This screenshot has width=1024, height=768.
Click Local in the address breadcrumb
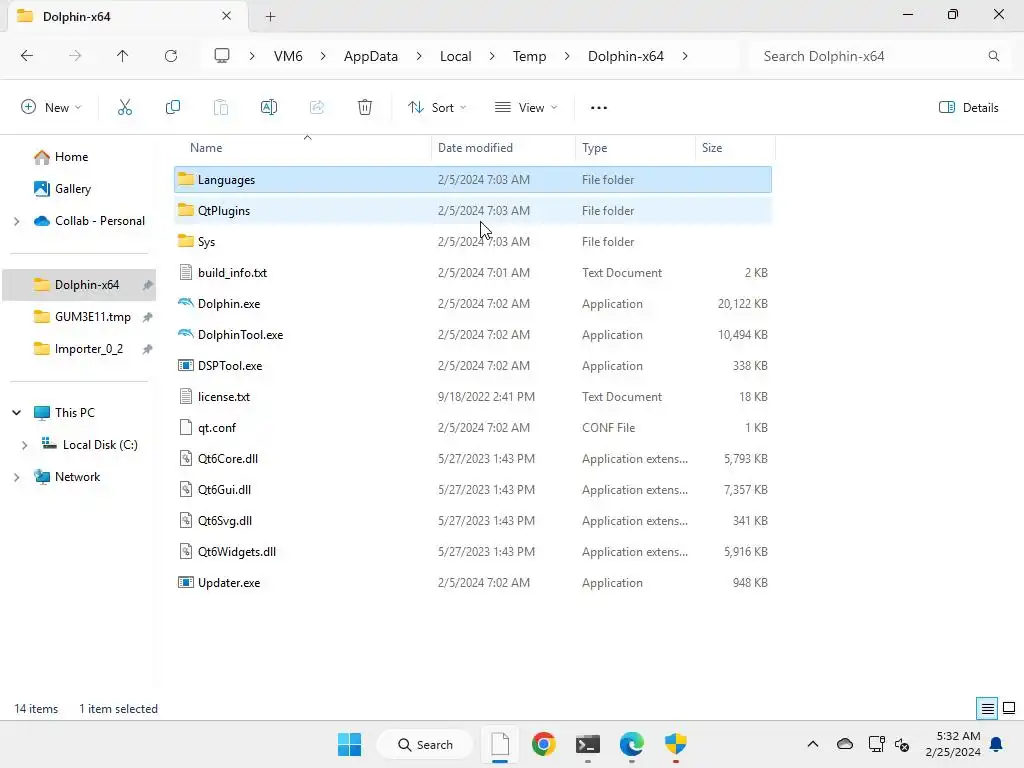[456, 56]
